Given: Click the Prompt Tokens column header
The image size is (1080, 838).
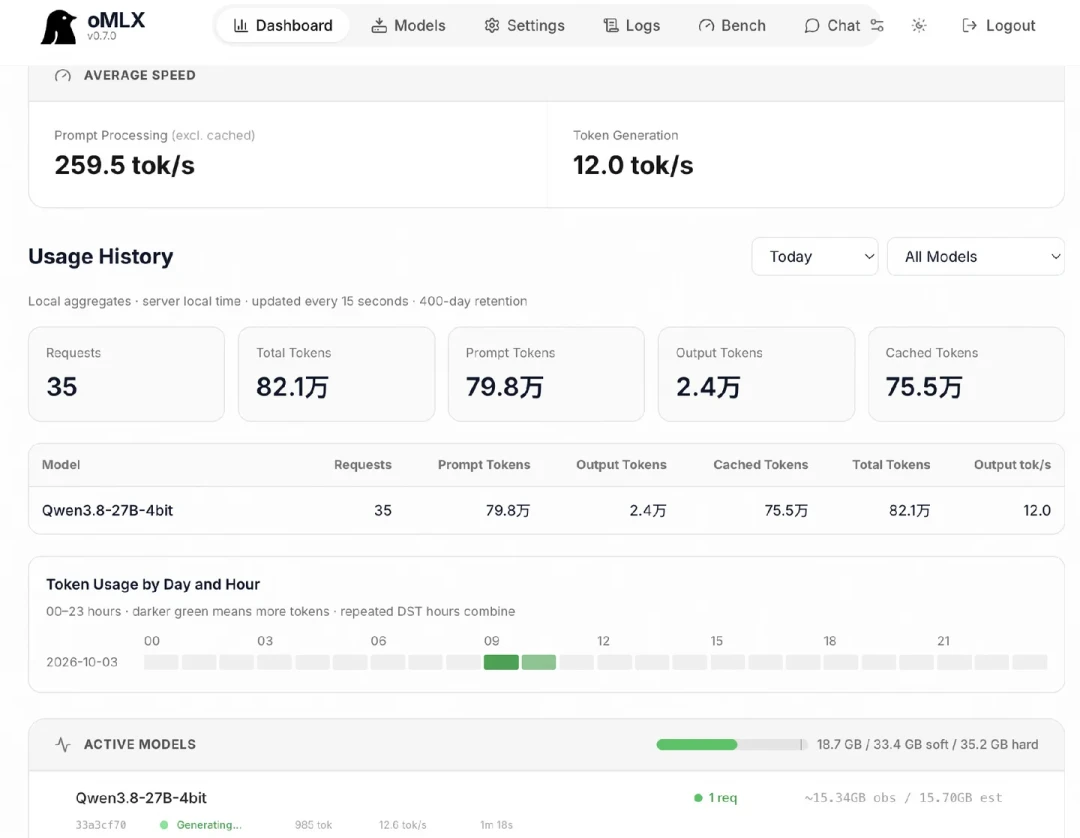Looking at the screenshot, I should [484, 465].
